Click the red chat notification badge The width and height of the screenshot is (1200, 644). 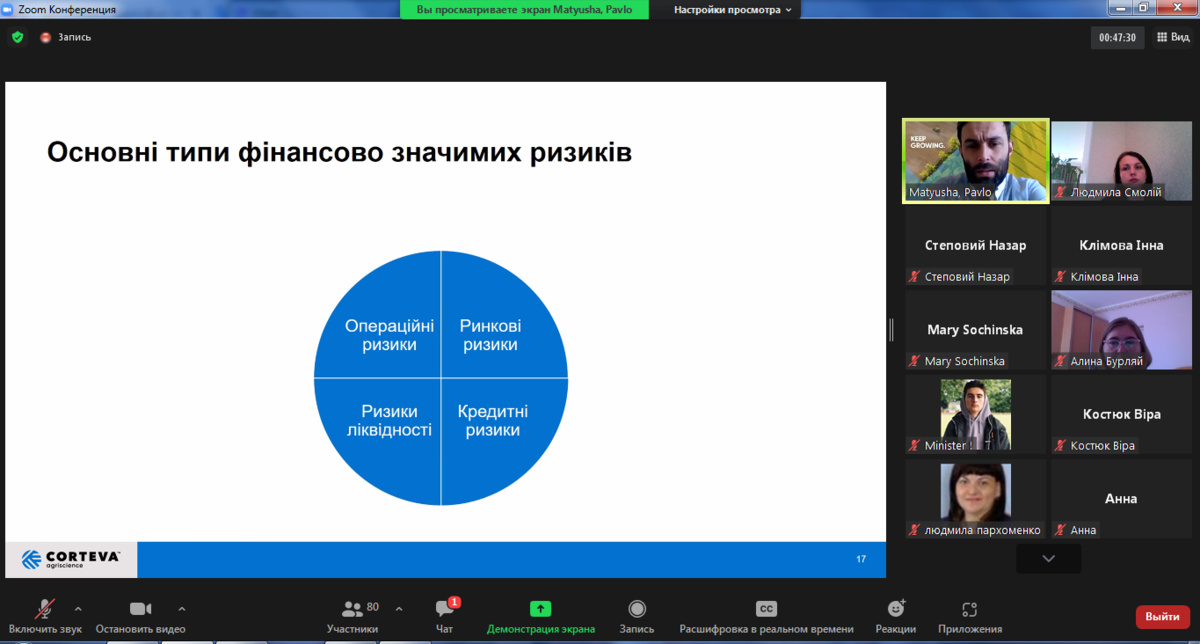coord(455,602)
